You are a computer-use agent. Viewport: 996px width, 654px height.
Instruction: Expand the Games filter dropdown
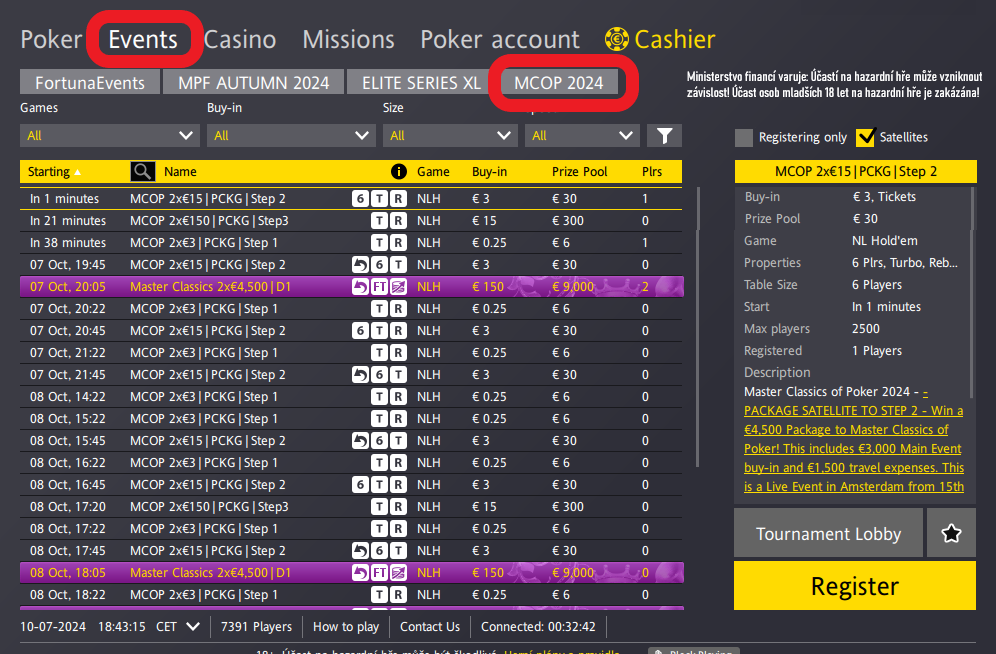[x=110, y=135]
